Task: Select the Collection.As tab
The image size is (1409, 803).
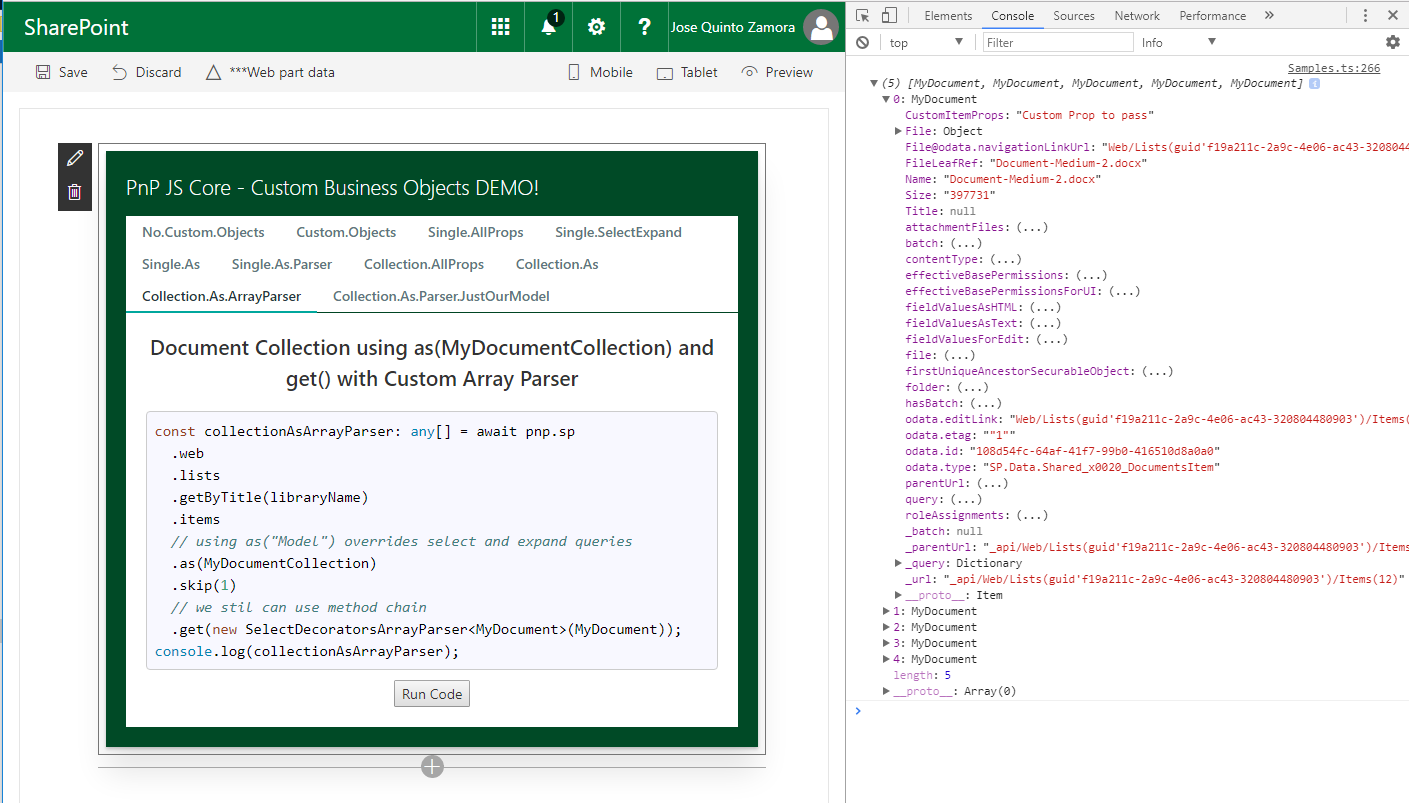Action: [x=557, y=264]
